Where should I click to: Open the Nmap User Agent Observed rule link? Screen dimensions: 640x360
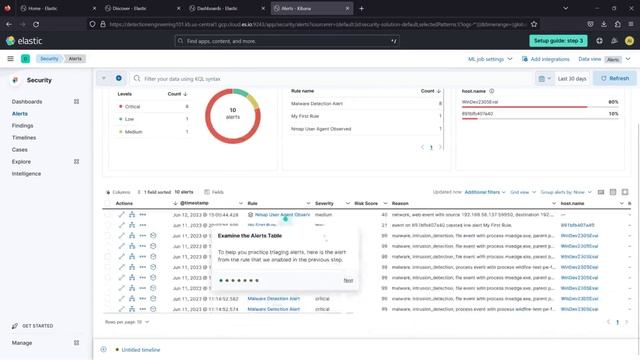(282, 214)
